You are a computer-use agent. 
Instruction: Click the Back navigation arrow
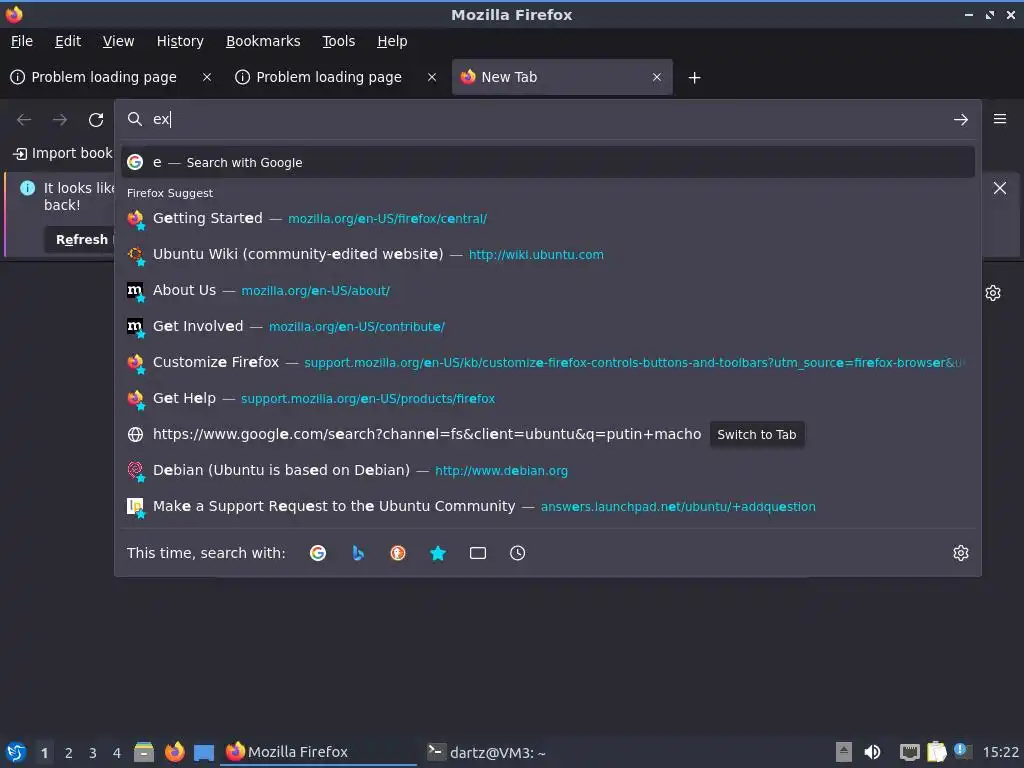pyautogui.click(x=24, y=120)
